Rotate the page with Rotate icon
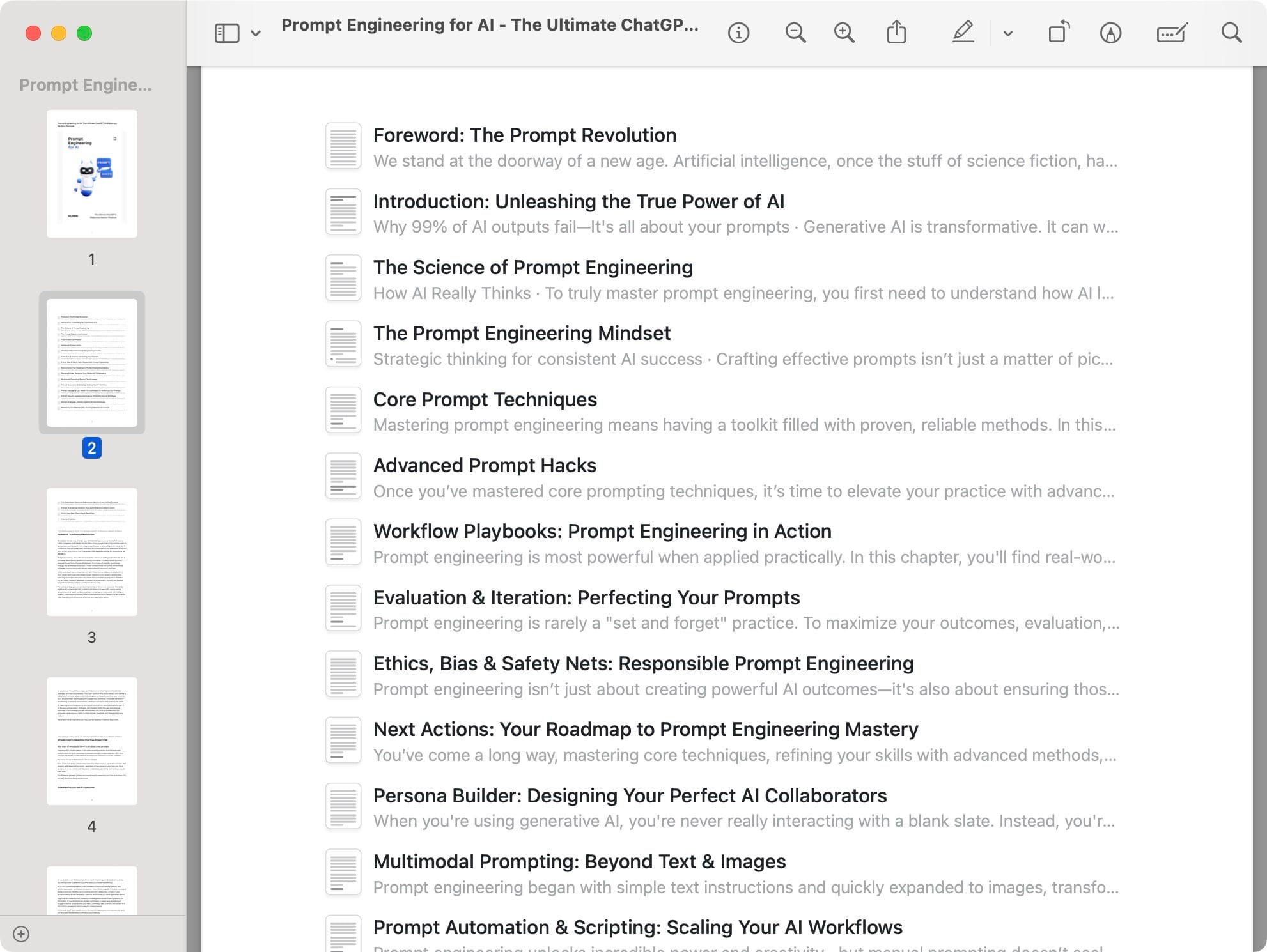Image resolution: width=1267 pixels, height=952 pixels. 1059,32
